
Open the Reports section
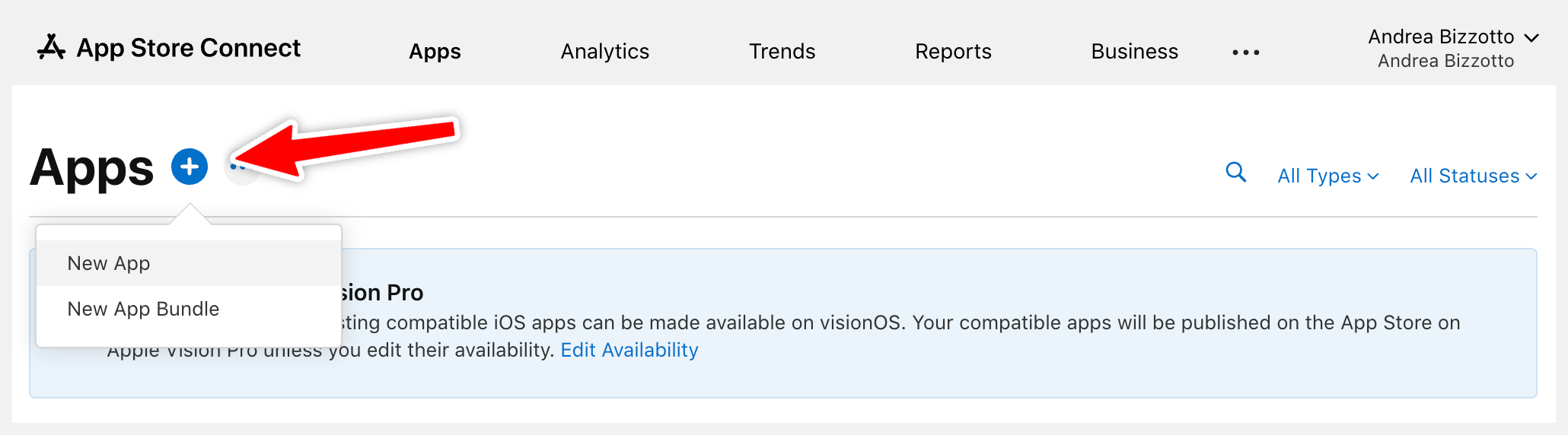(953, 52)
